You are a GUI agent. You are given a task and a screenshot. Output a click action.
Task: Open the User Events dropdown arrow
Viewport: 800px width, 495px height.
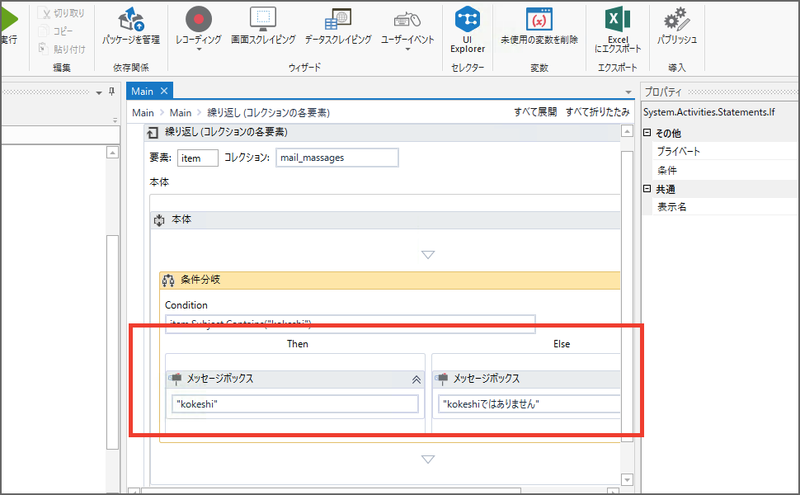pyautogui.click(x=408, y=50)
